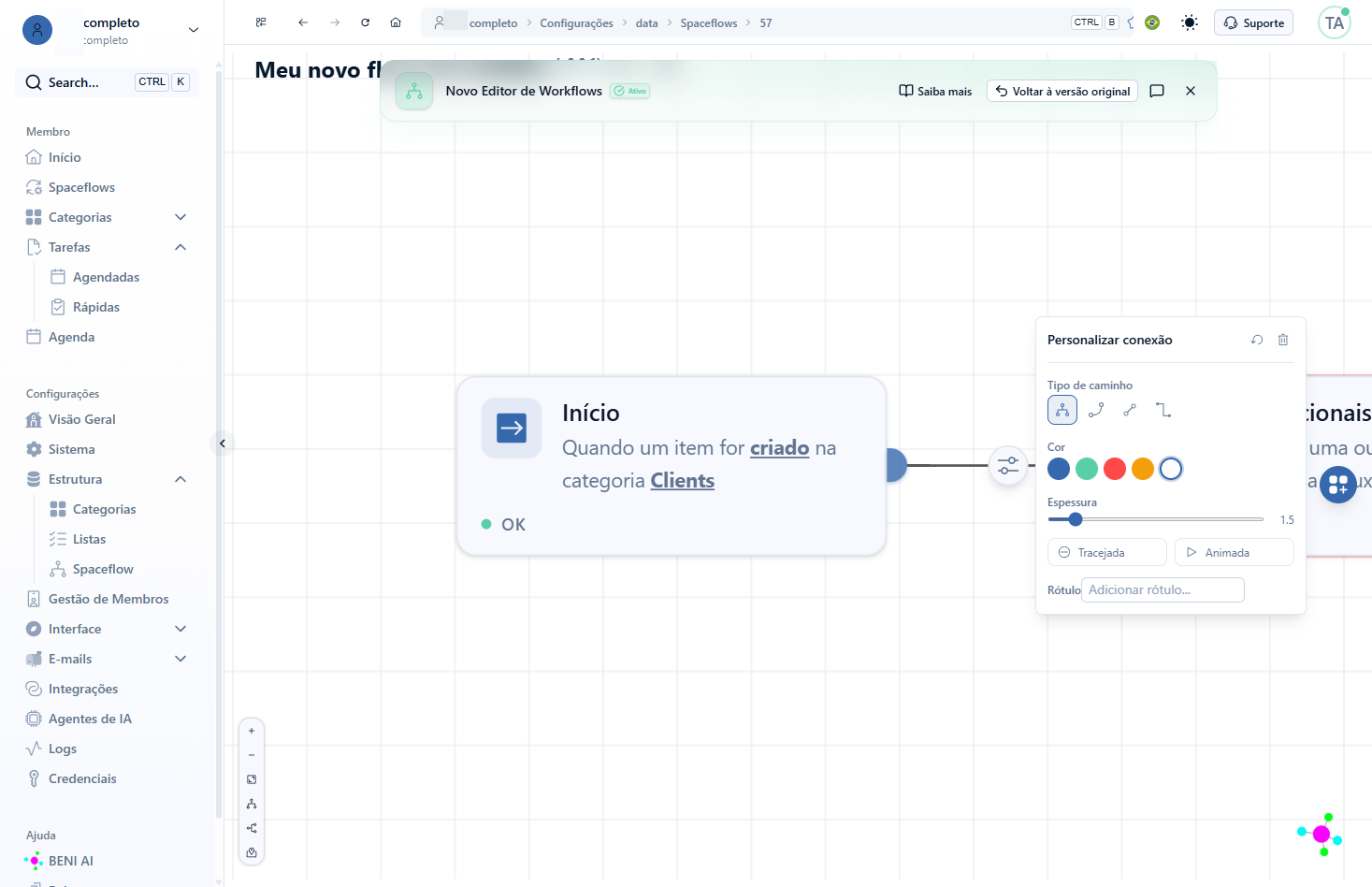The image size is (1372, 887).
Task: Adjust the Espessura thickness slider
Action: click(x=1156, y=519)
